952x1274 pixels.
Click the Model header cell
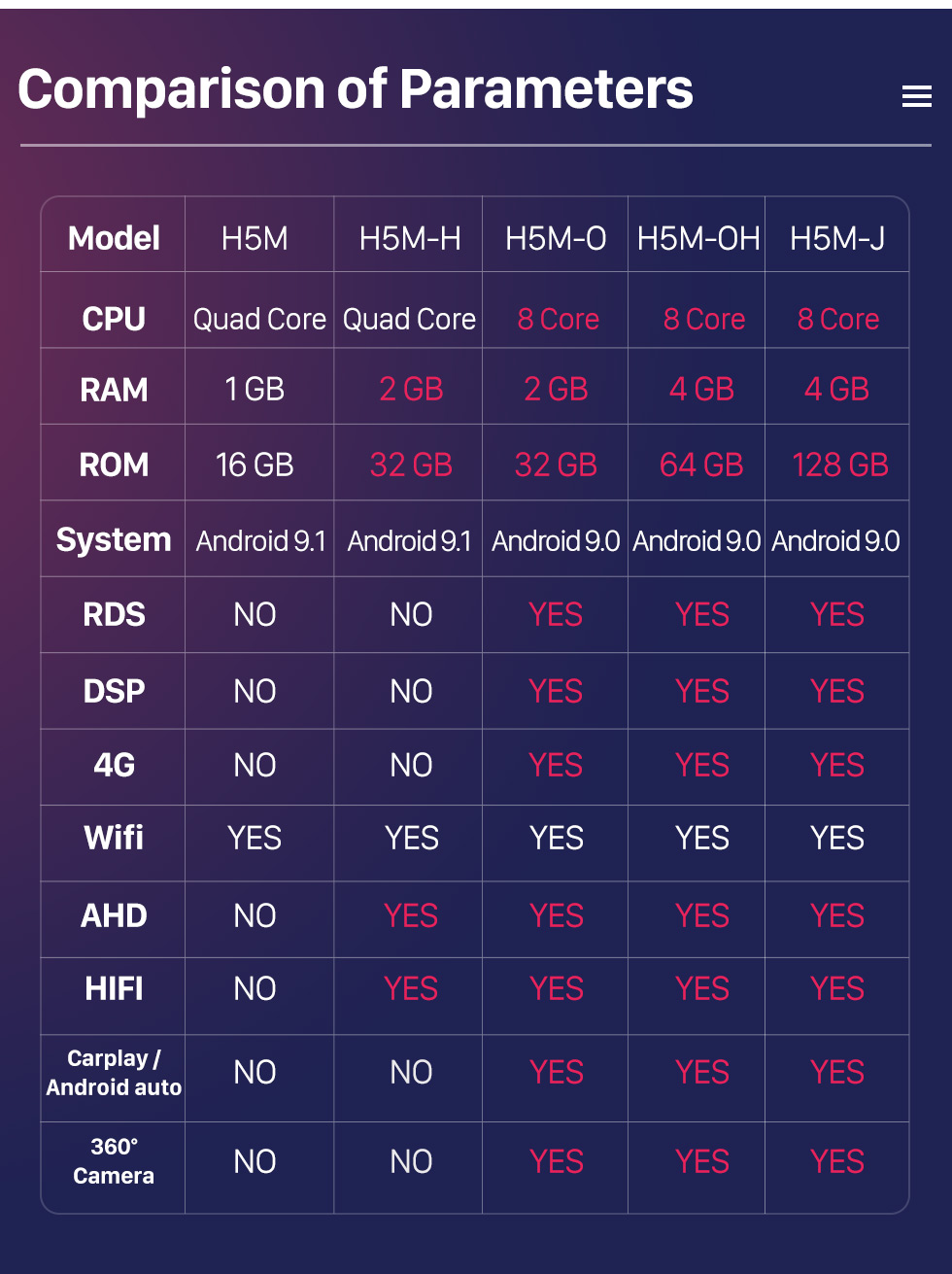(x=114, y=238)
